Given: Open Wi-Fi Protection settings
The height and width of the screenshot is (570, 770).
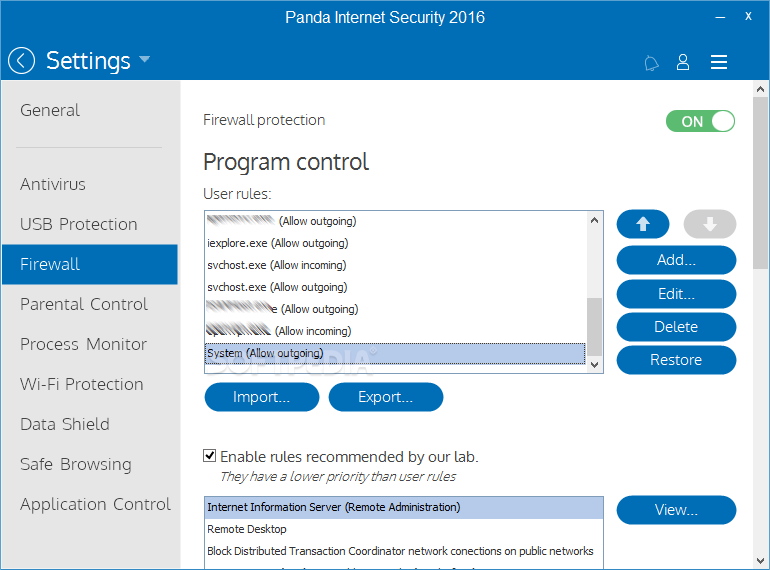Looking at the screenshot, I should point(82,384).
